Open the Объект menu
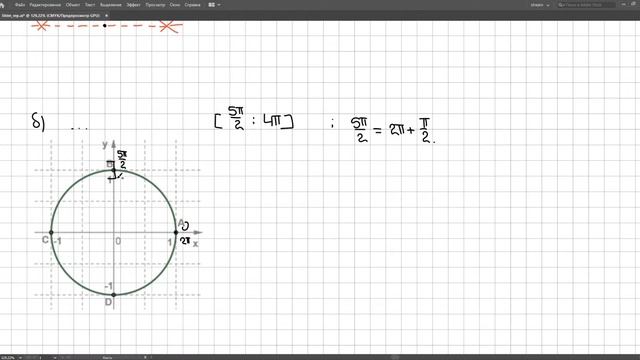This screenshot has width=640, height=360. (73, 5)
